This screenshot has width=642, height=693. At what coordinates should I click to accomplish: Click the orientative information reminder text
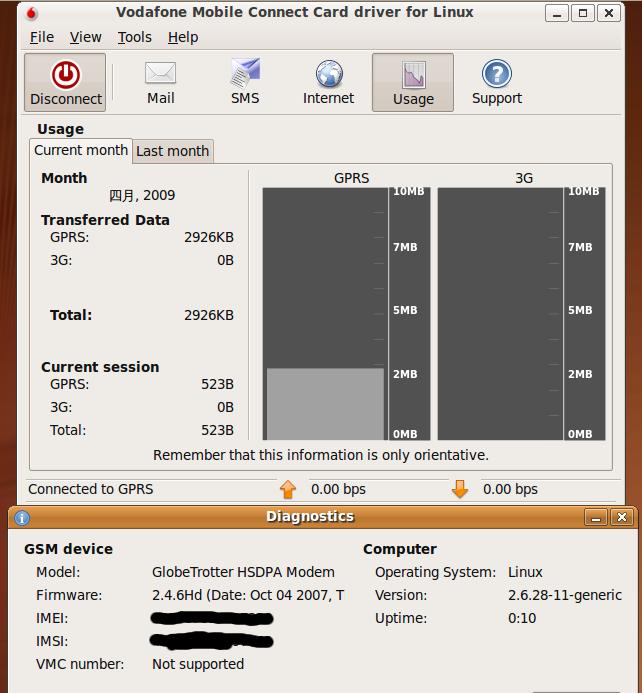[321, 455]
